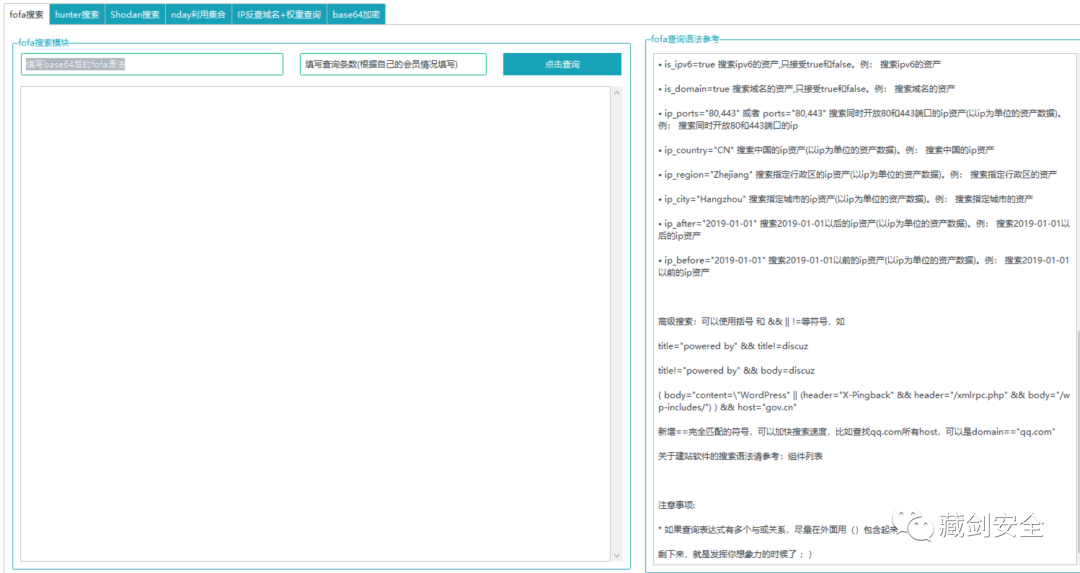Click the 点击查询 button
1080x573 pixels.
(x=562, y=64)
